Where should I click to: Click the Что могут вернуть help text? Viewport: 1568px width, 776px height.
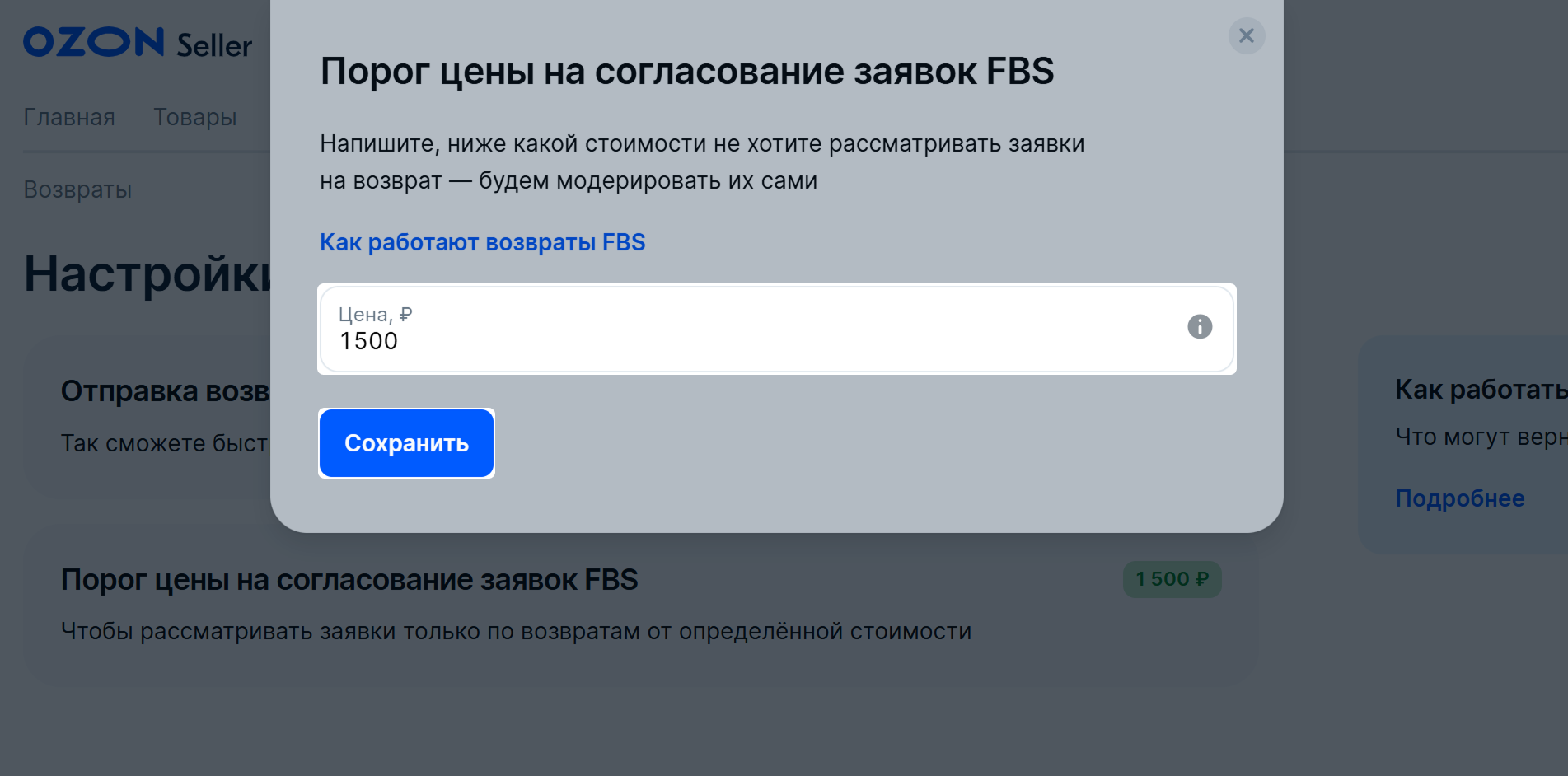[x=1480, y=437]
